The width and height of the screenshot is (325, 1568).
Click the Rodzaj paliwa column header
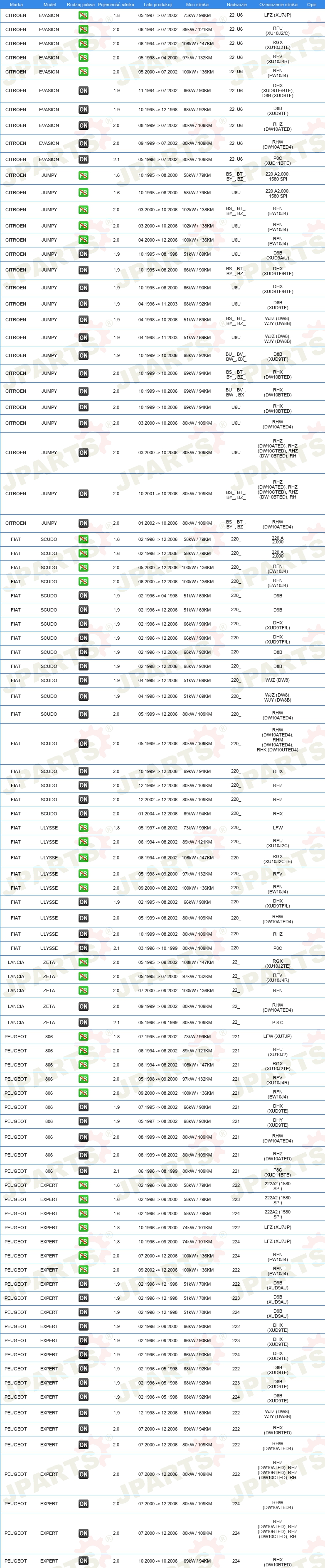(x=81, y=4)
